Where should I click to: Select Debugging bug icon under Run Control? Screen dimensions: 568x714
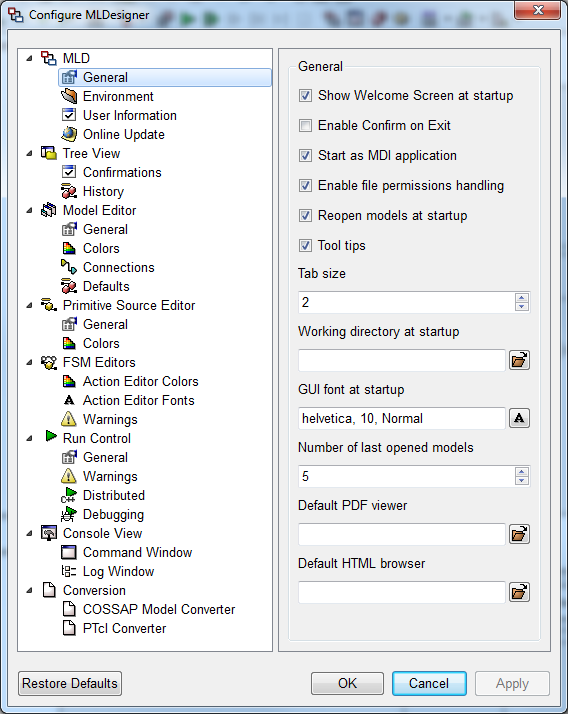(69, 514)
